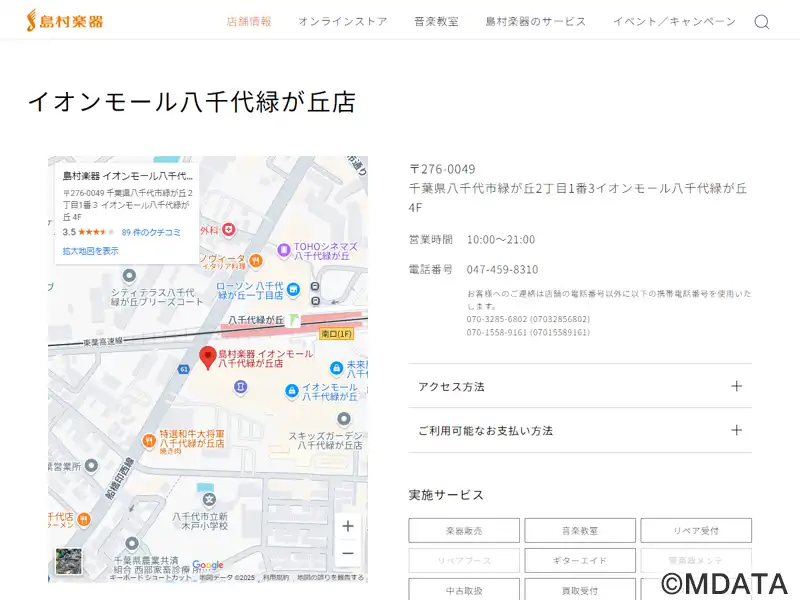The width and height of the screenshot is (800, 600).
Task: Click the Google logo on the map
Action: pyautogui.click(x=208, y=565)
